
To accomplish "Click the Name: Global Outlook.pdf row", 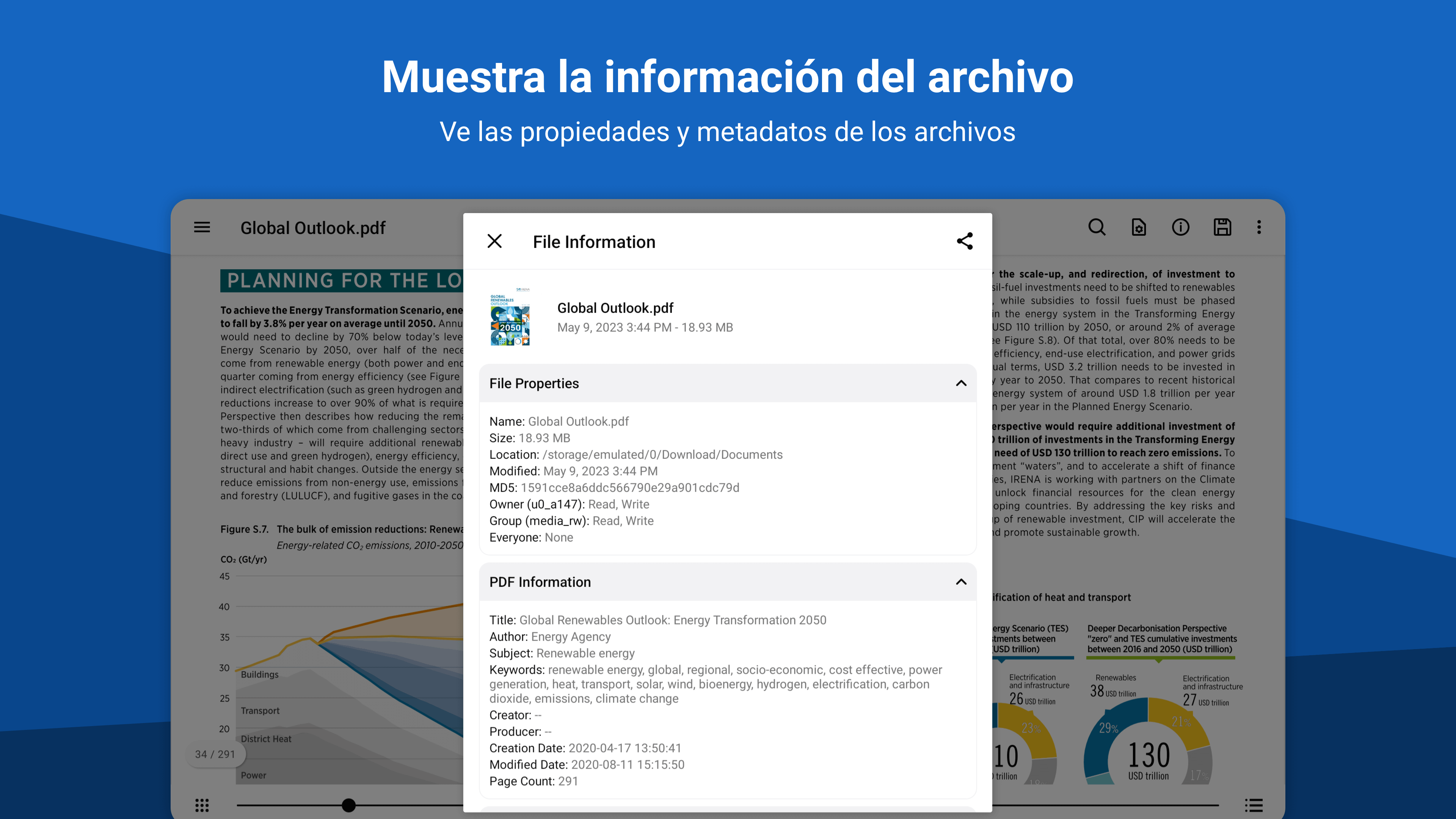I will (x=559, y=422).
